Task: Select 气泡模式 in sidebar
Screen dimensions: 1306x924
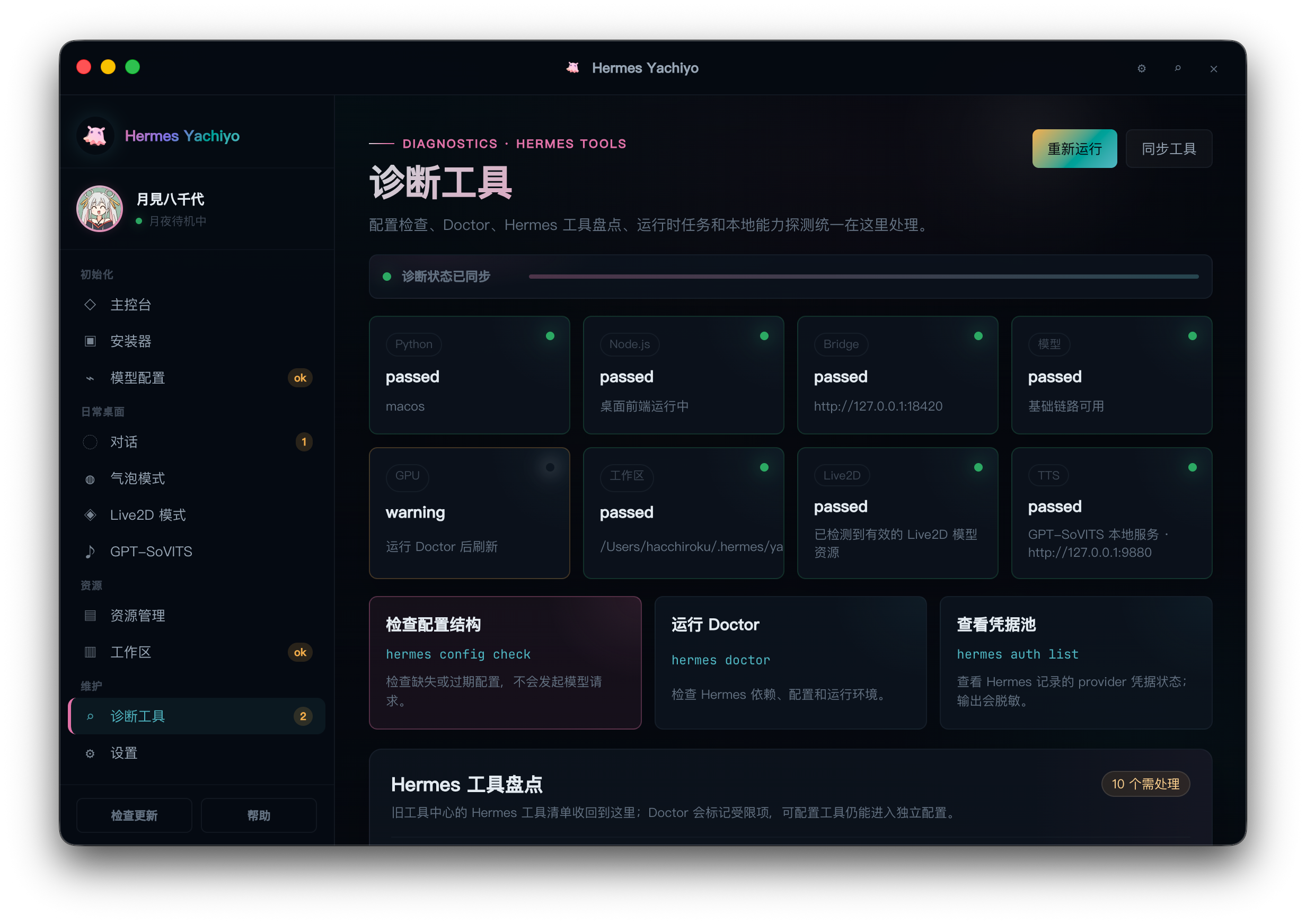Action: click(197, 478)
